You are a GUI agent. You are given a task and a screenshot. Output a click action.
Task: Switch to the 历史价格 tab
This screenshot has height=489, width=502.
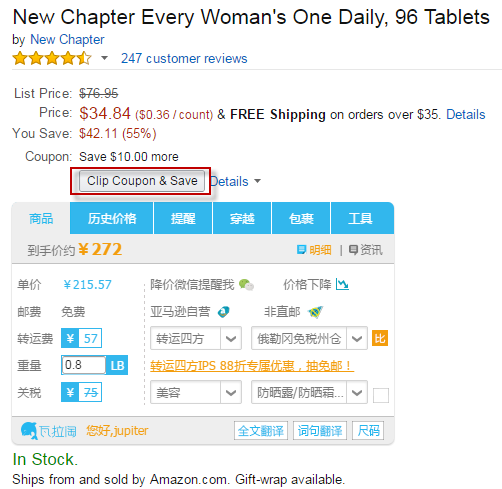point(112,218)
